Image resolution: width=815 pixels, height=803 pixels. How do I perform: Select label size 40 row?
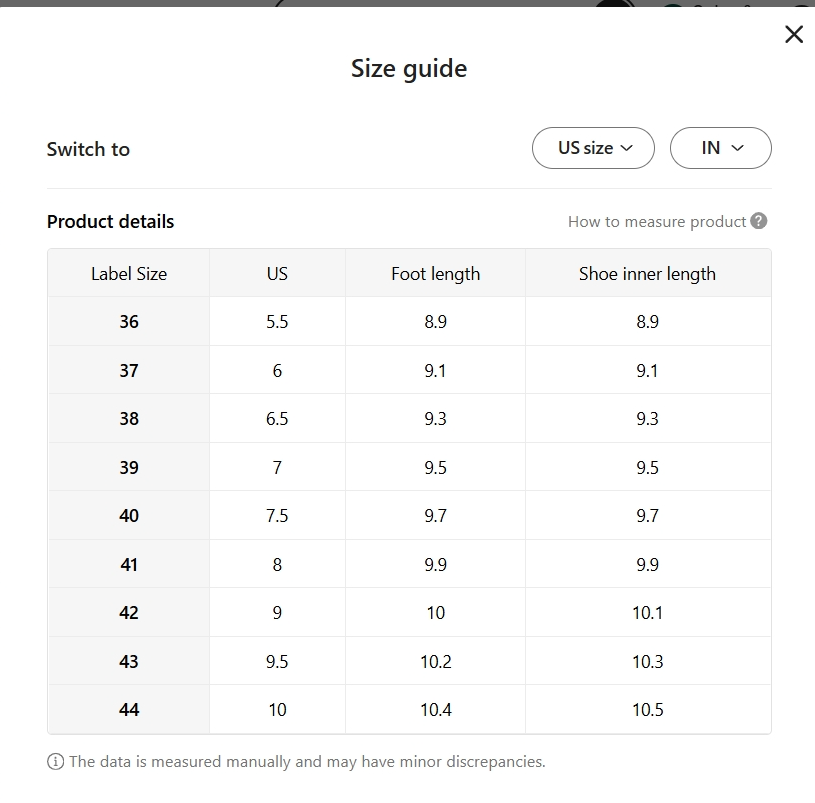click(129, 516)
